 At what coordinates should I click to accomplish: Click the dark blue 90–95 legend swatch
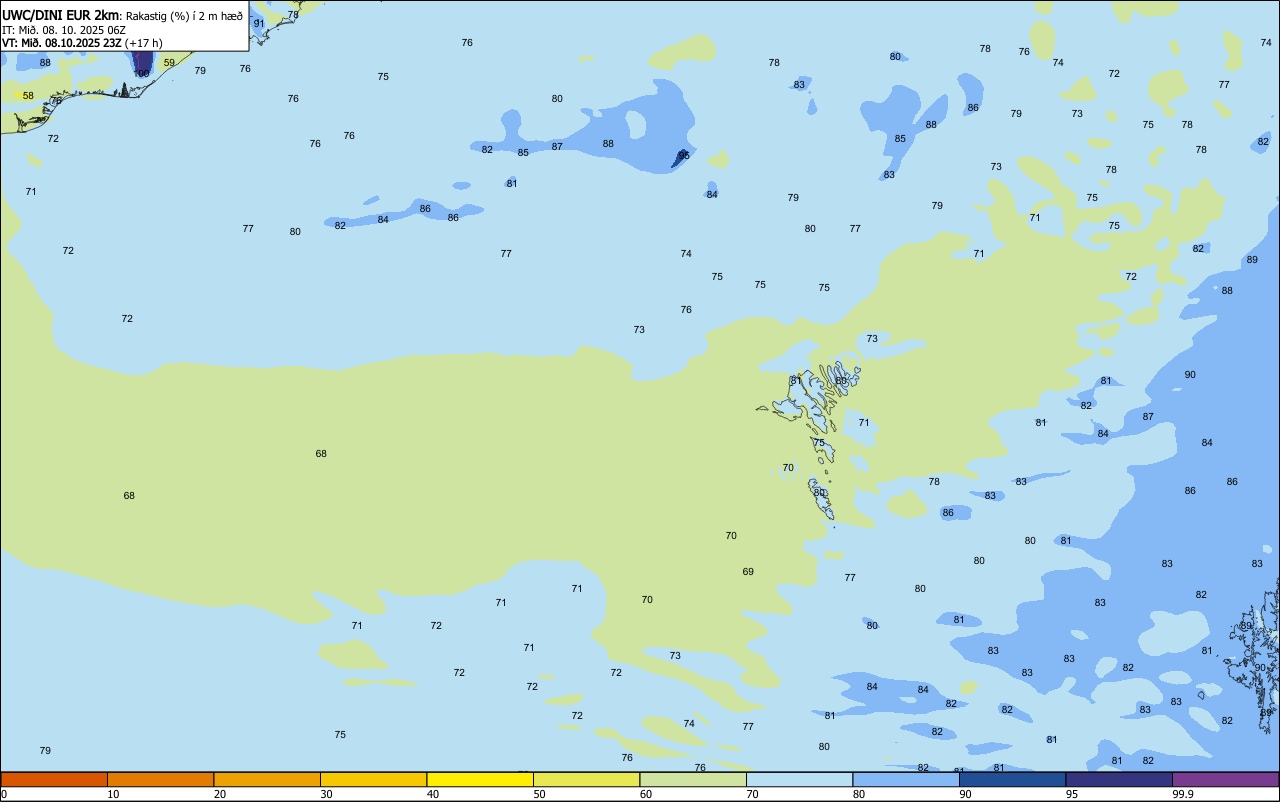1012,779
